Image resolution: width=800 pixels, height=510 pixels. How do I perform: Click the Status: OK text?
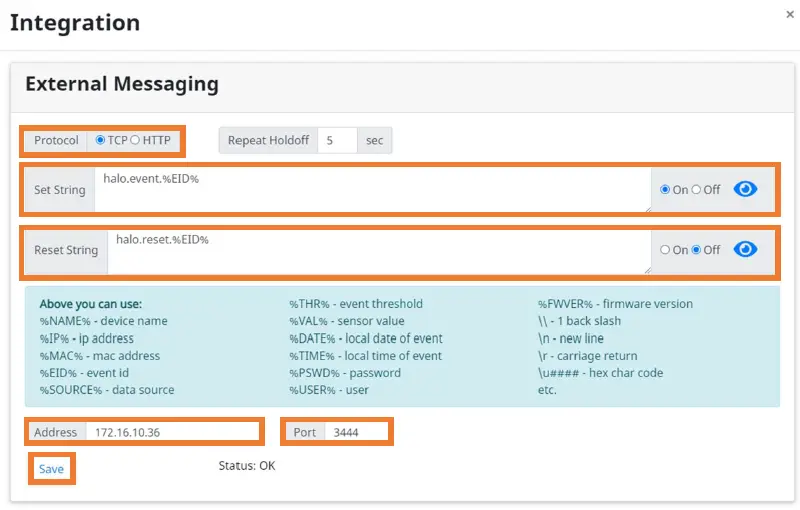[x=246, y=466]
